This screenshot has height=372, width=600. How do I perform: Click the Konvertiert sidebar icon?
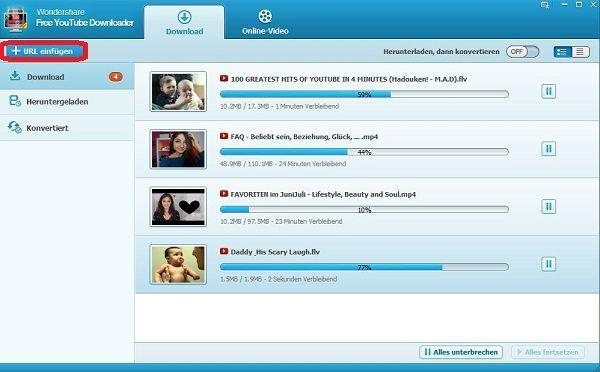click(x=15, y=127)
